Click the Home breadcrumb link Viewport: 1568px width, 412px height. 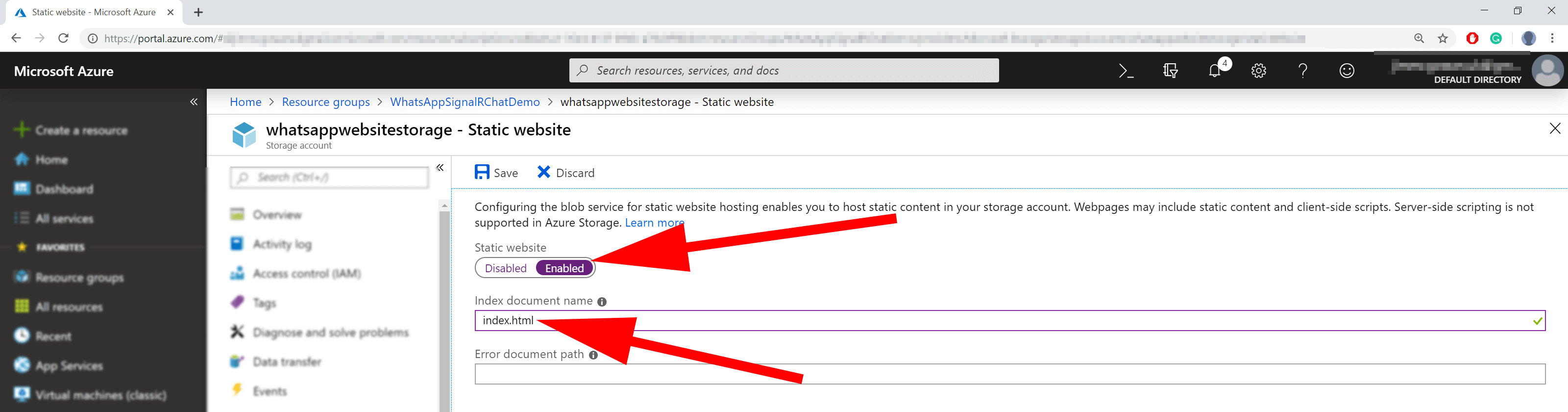(245, 102)
